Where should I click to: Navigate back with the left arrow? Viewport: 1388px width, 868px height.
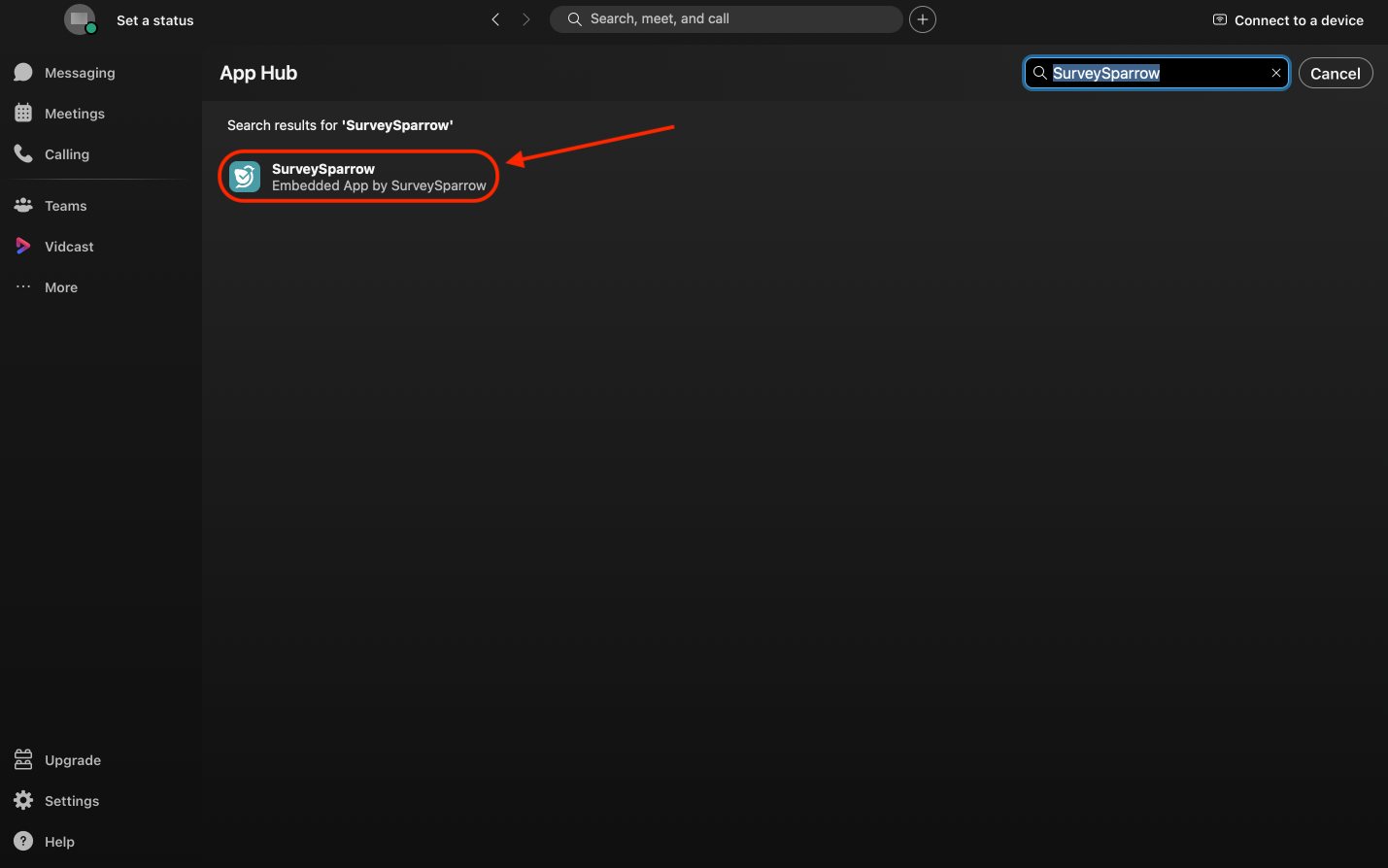click(495, 19)
